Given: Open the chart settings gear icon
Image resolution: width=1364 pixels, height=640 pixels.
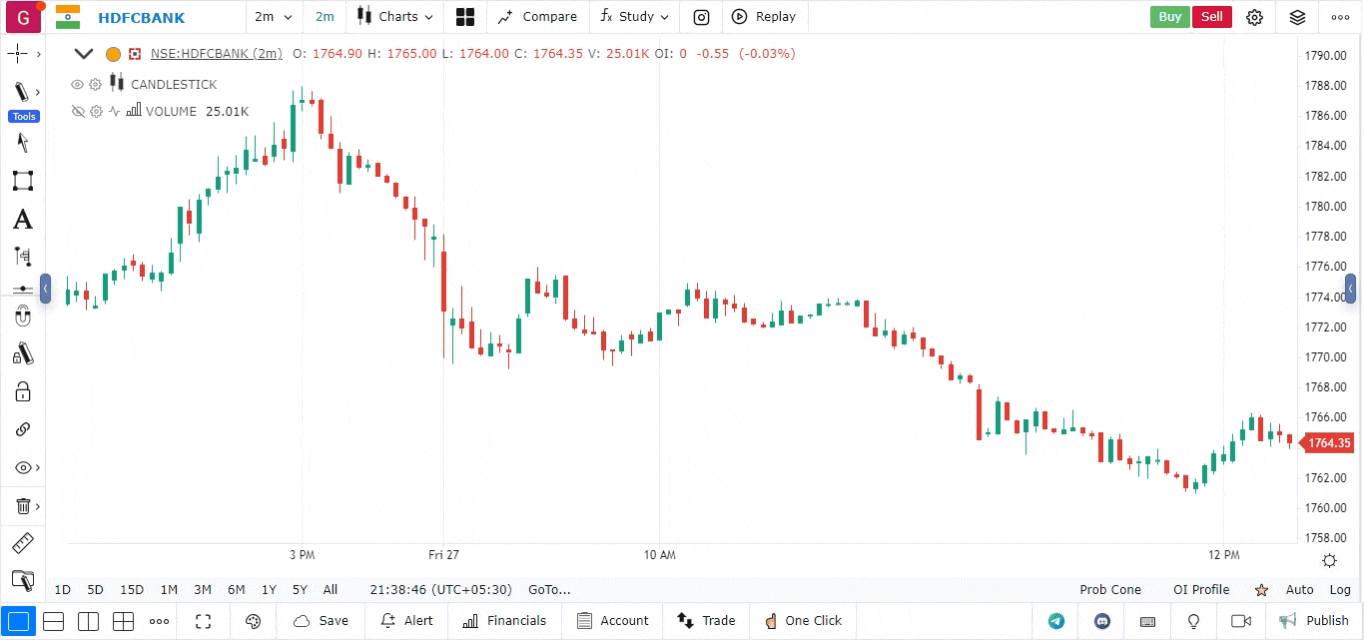Looking at the screenshot, I should (1254, 17).
